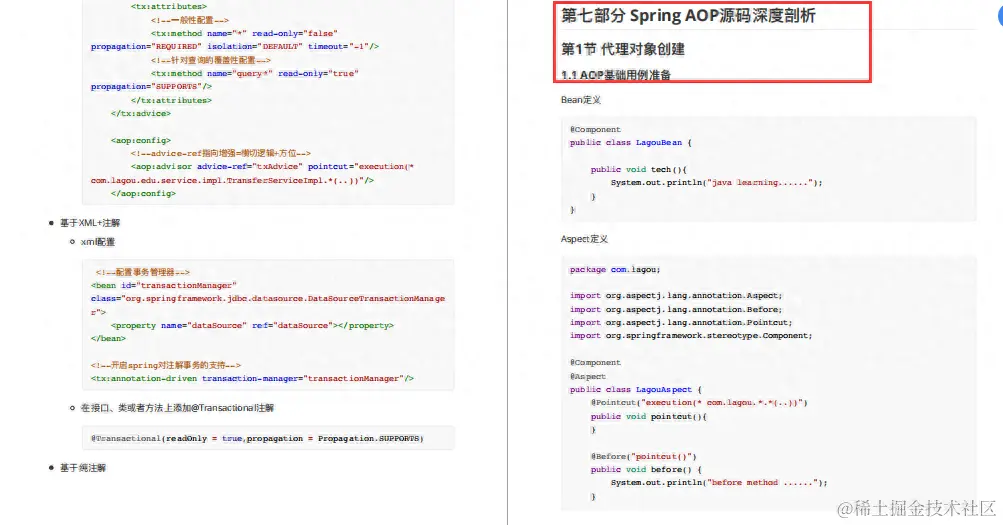Click bullet item "基于纯注解"

[x=83, y=468]
